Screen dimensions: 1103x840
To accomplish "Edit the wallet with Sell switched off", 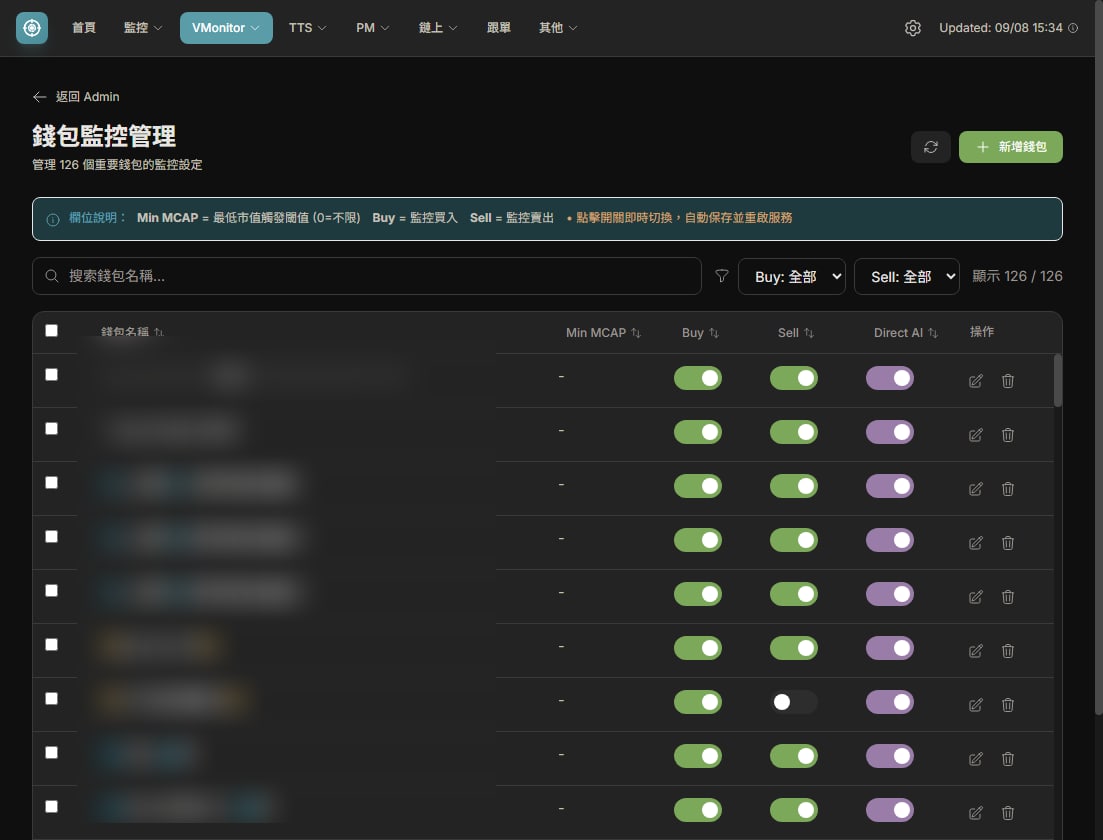I will (x=976, y=705).
